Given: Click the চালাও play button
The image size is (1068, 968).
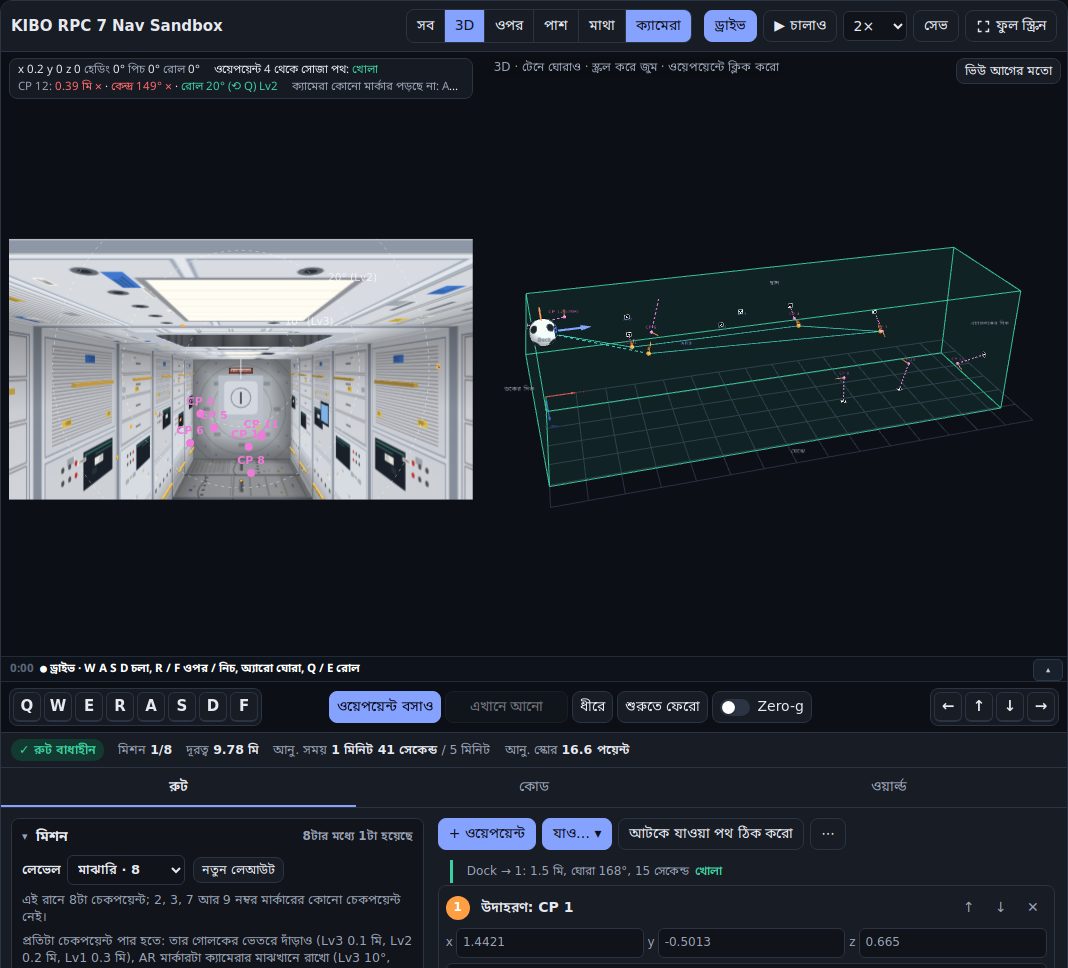Looking at the screenshot, I should 800,26.
